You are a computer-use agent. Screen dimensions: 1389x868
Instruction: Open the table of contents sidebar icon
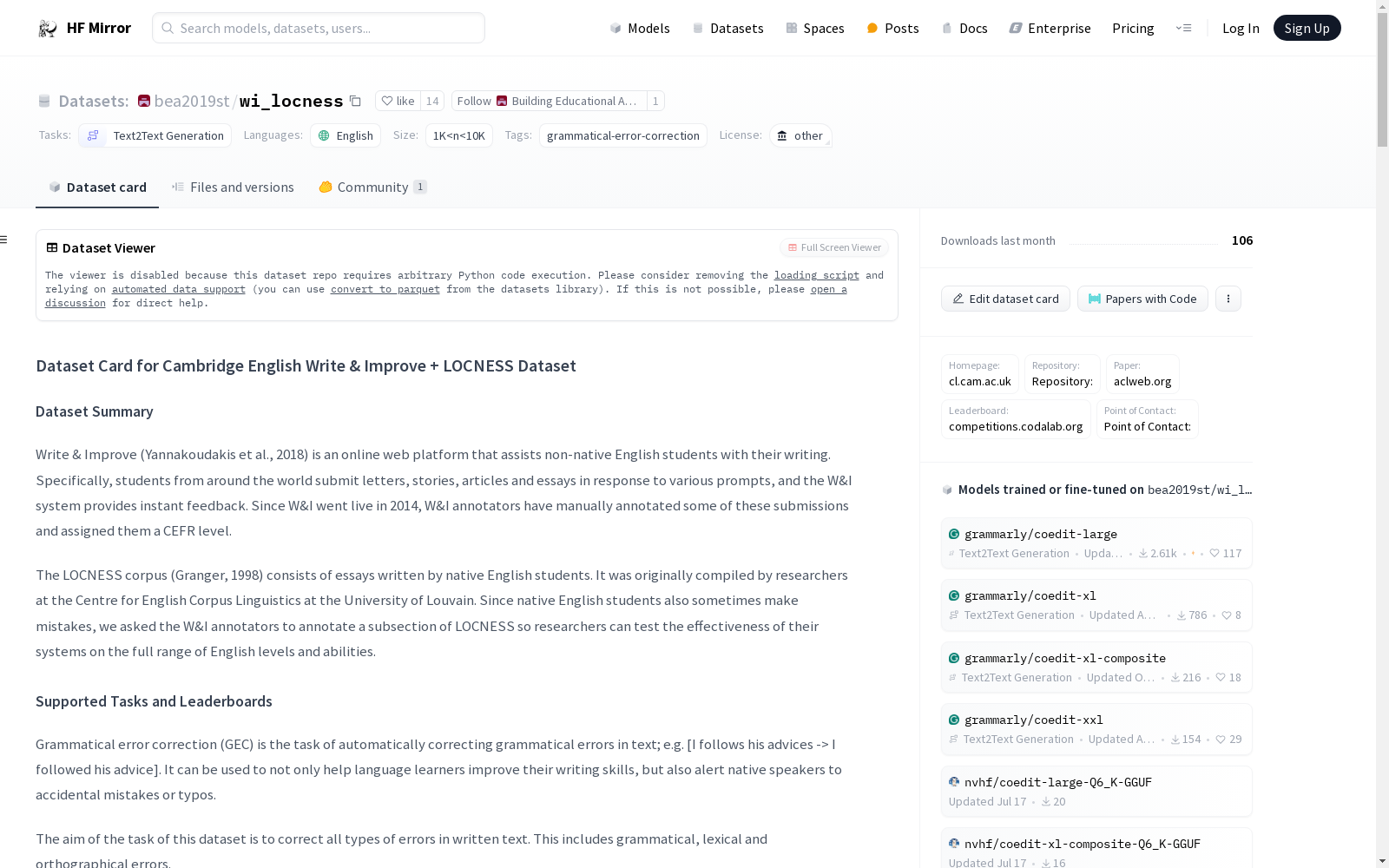point(4,240)
